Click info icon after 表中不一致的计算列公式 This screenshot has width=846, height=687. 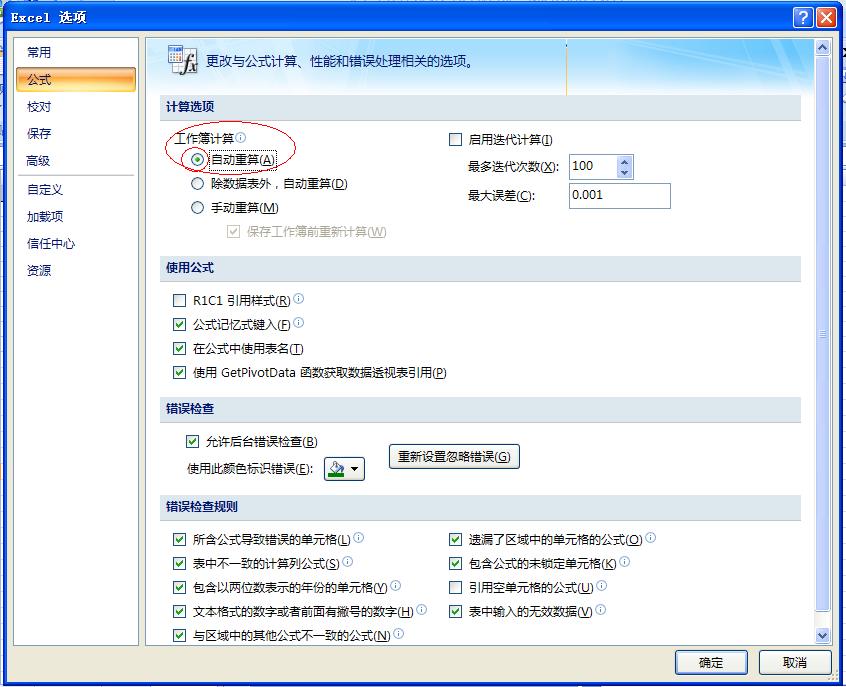pyautogui.click(x=347, y=561)
